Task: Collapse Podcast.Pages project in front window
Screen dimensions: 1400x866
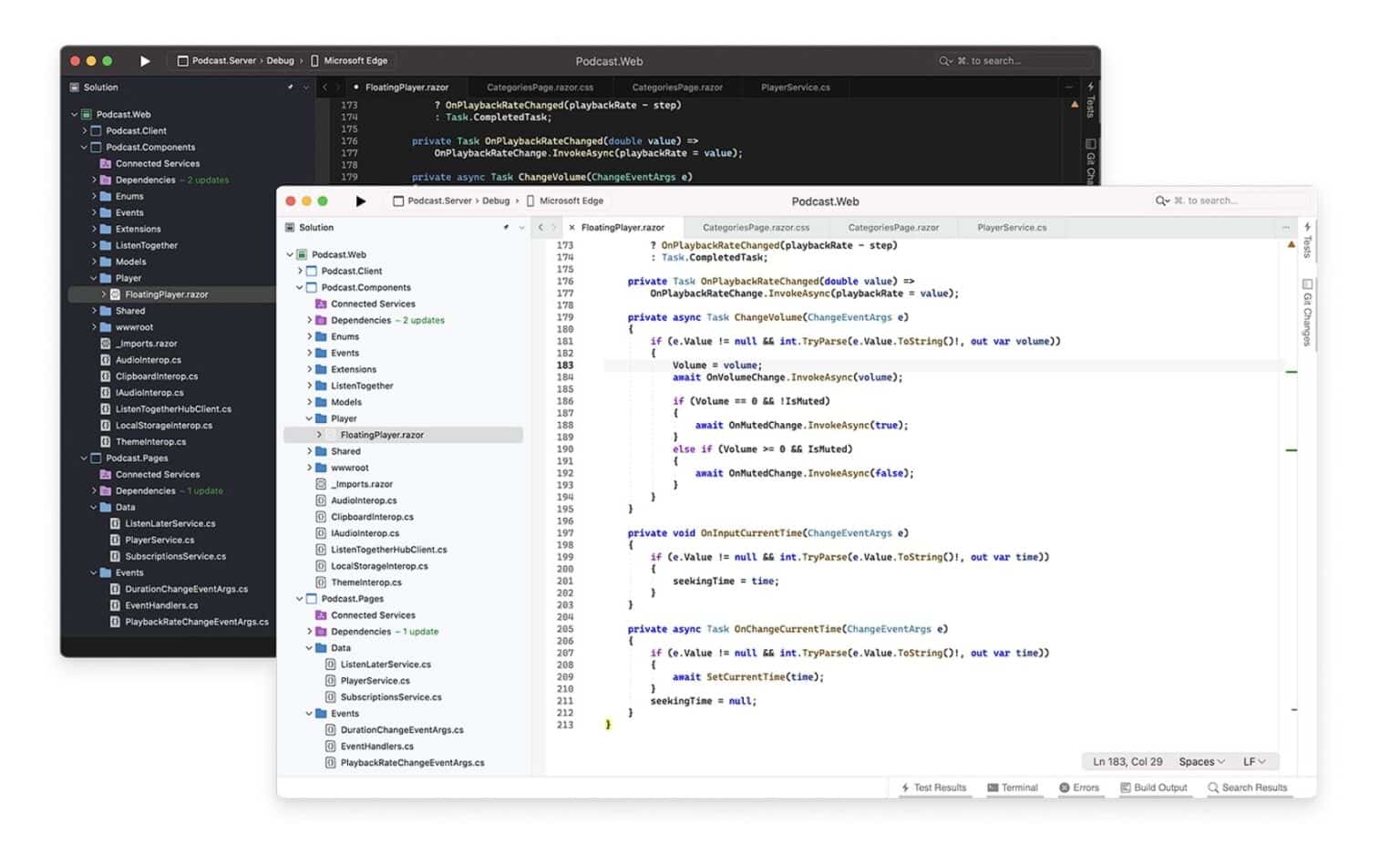Action: [x=300, y=600]
